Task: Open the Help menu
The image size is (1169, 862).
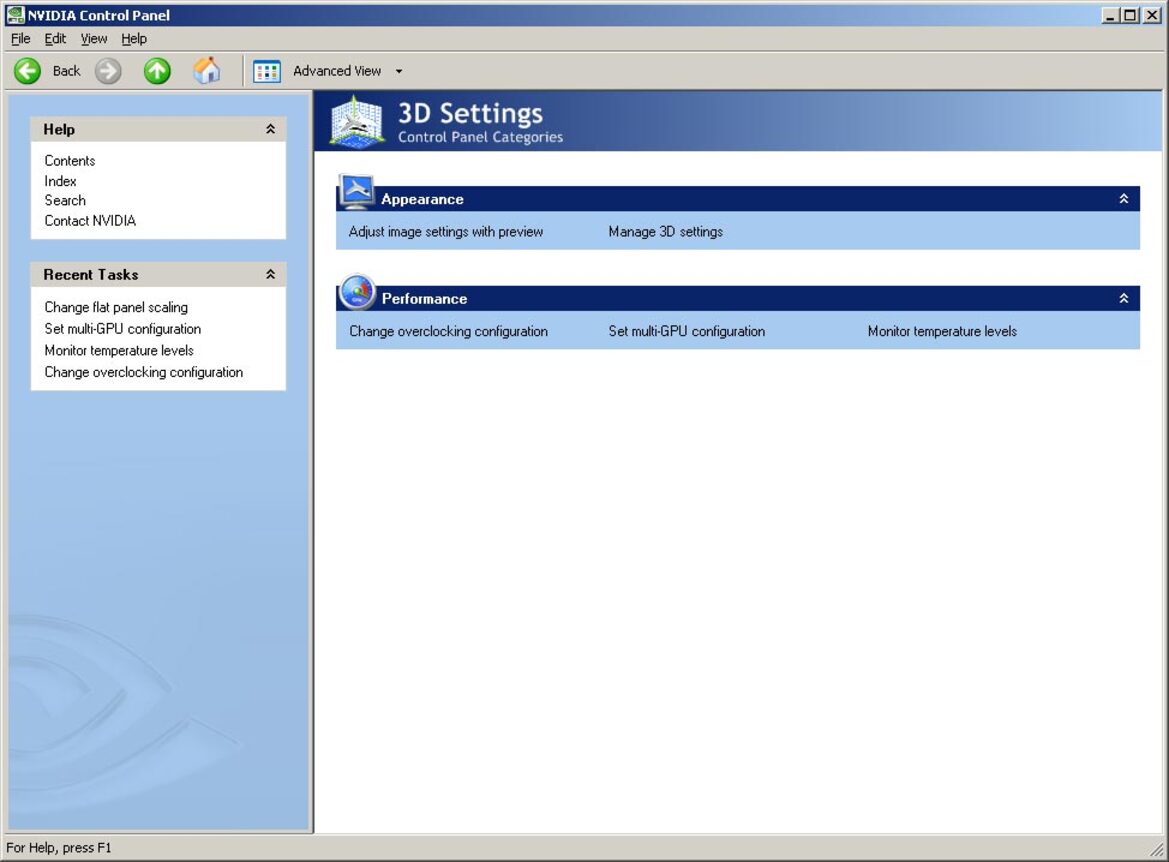Action: pyautogui.click(x=134, y=39)
